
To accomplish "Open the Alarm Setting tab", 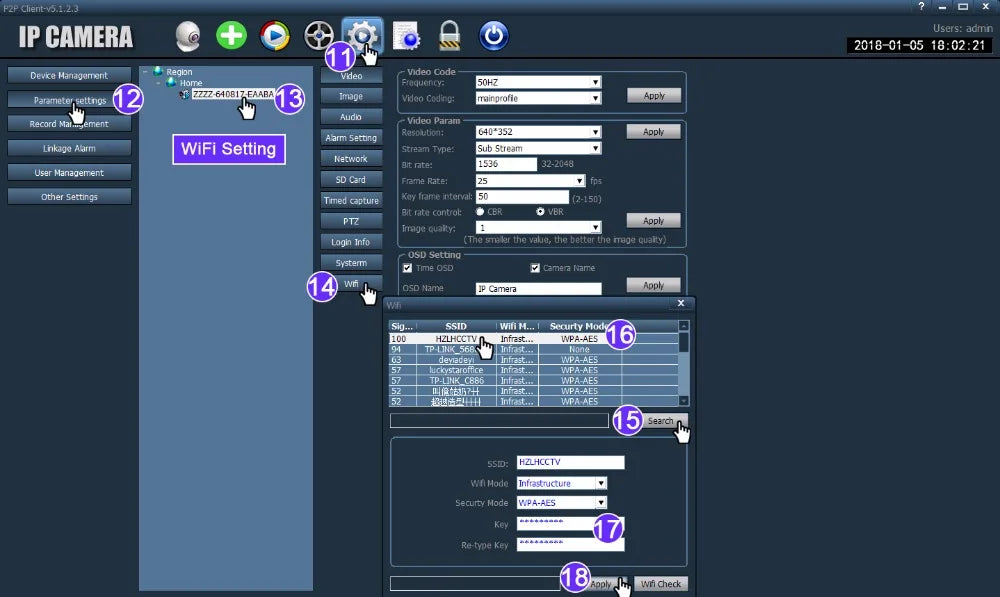I will [x=351, y=138].
